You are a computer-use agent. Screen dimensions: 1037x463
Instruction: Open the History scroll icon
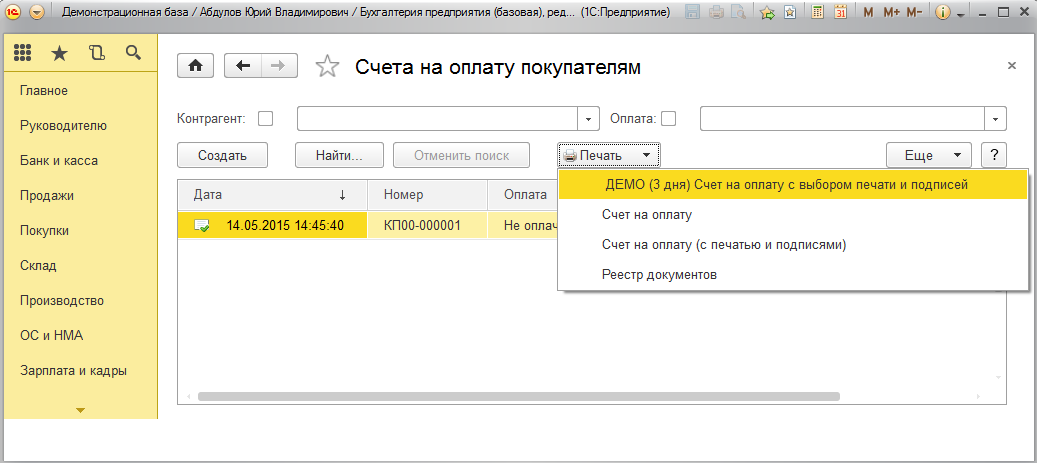point(96,53)
